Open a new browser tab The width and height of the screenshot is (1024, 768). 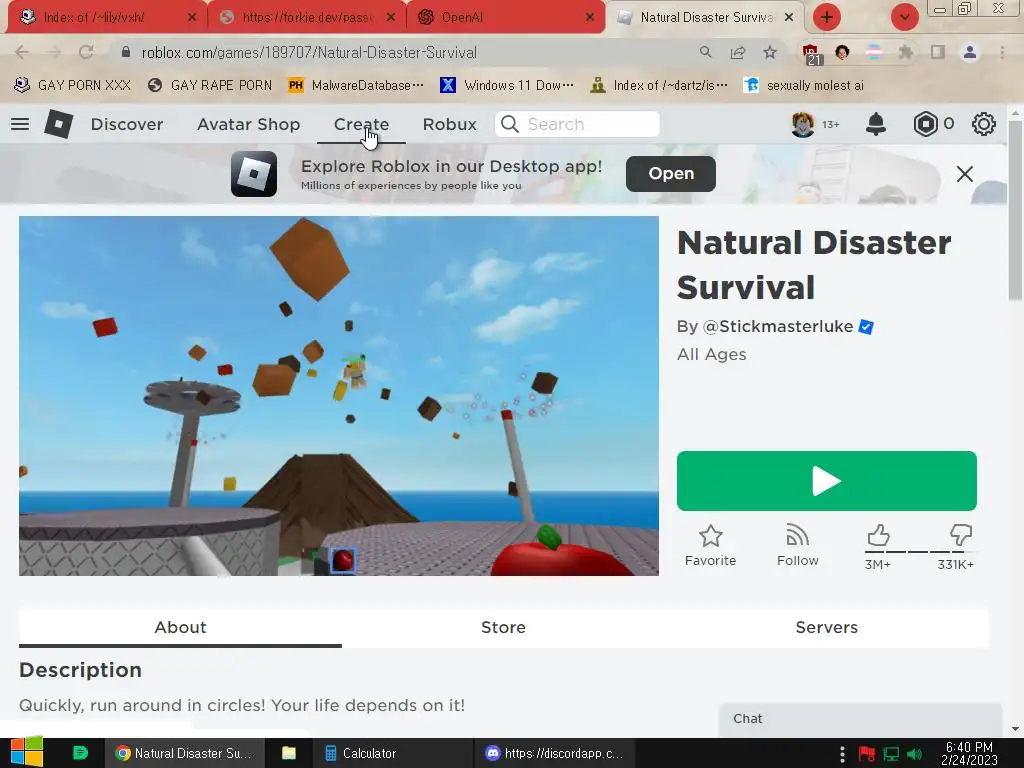827,17
